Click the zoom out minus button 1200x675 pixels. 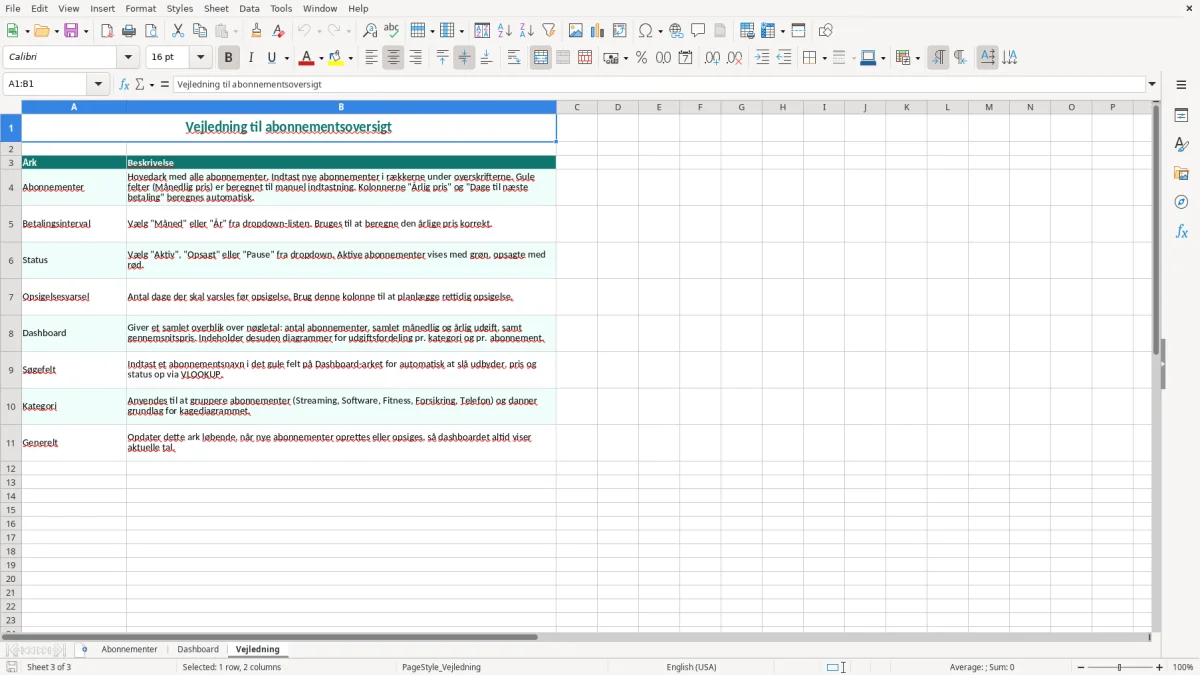pyautogui.click(x=1081, y=667)
